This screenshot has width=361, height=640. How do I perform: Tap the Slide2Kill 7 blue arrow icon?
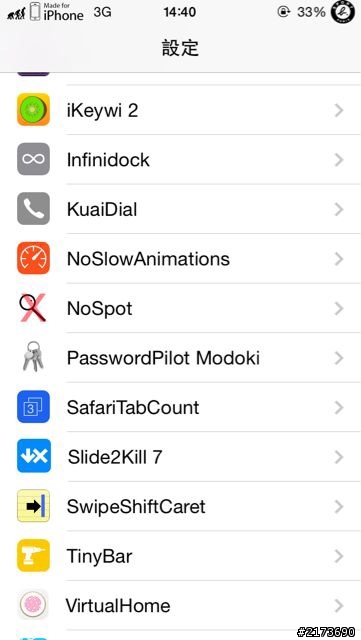[x=34, y=456]
